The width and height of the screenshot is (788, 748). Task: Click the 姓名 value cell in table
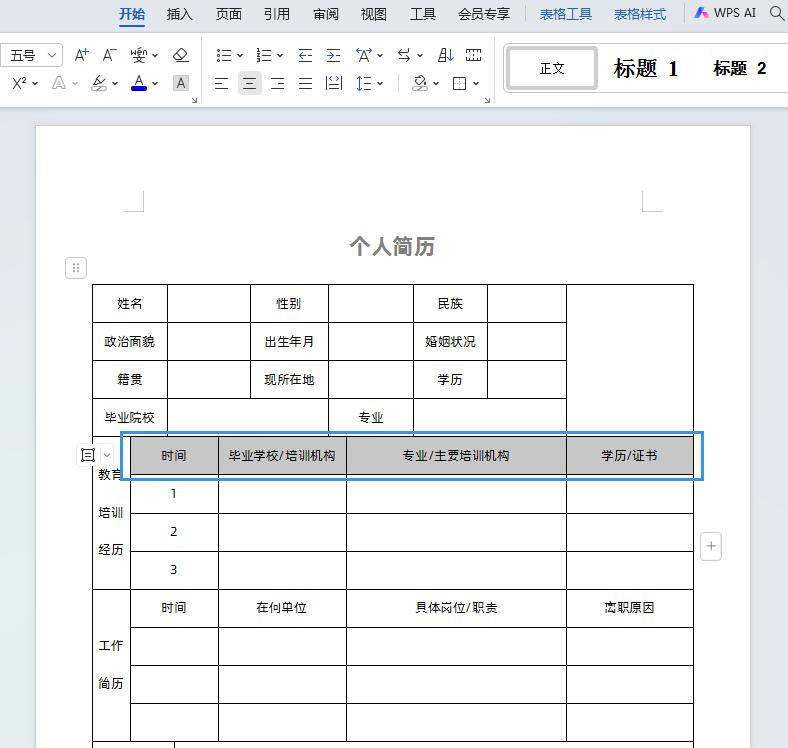(208, 303)
